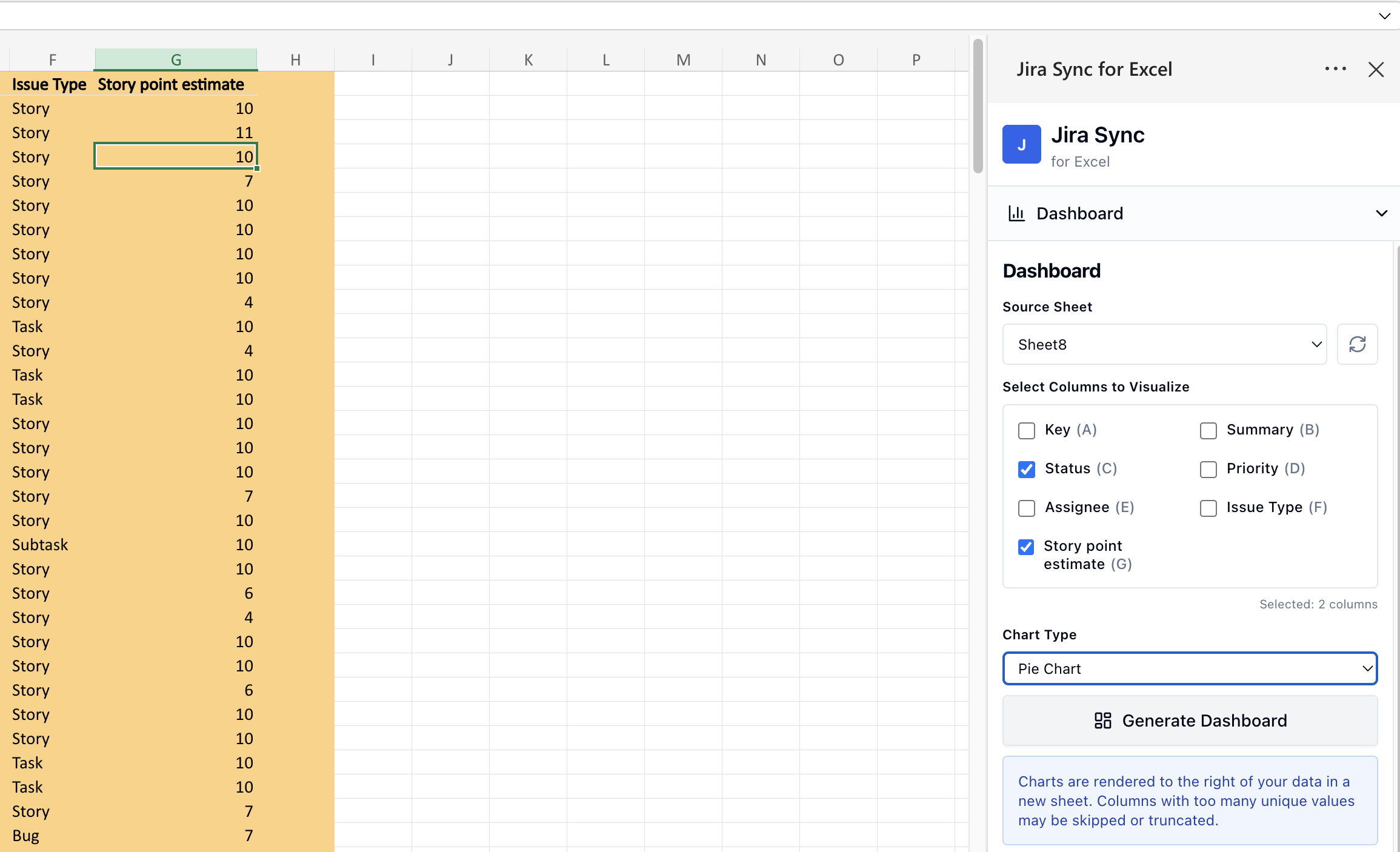Expand the formula bar chevron

(x=1384, y=16)
